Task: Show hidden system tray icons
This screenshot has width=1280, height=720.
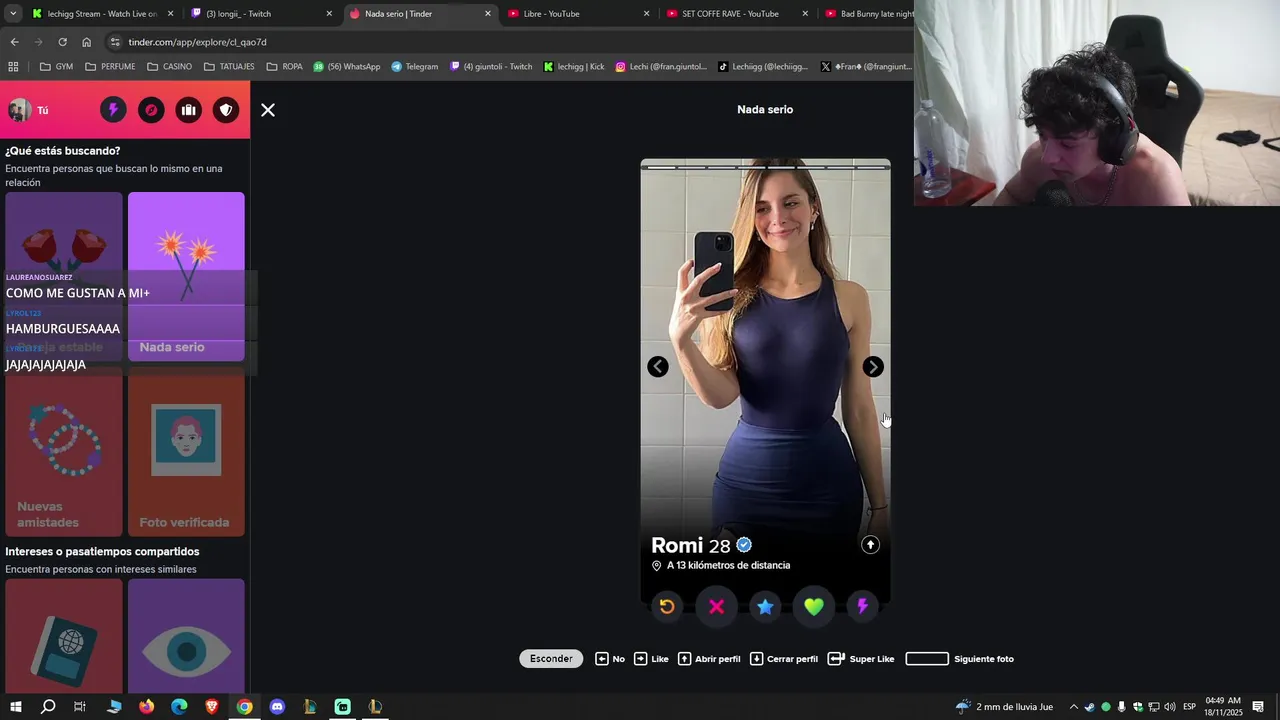Action: [1074, 707]
